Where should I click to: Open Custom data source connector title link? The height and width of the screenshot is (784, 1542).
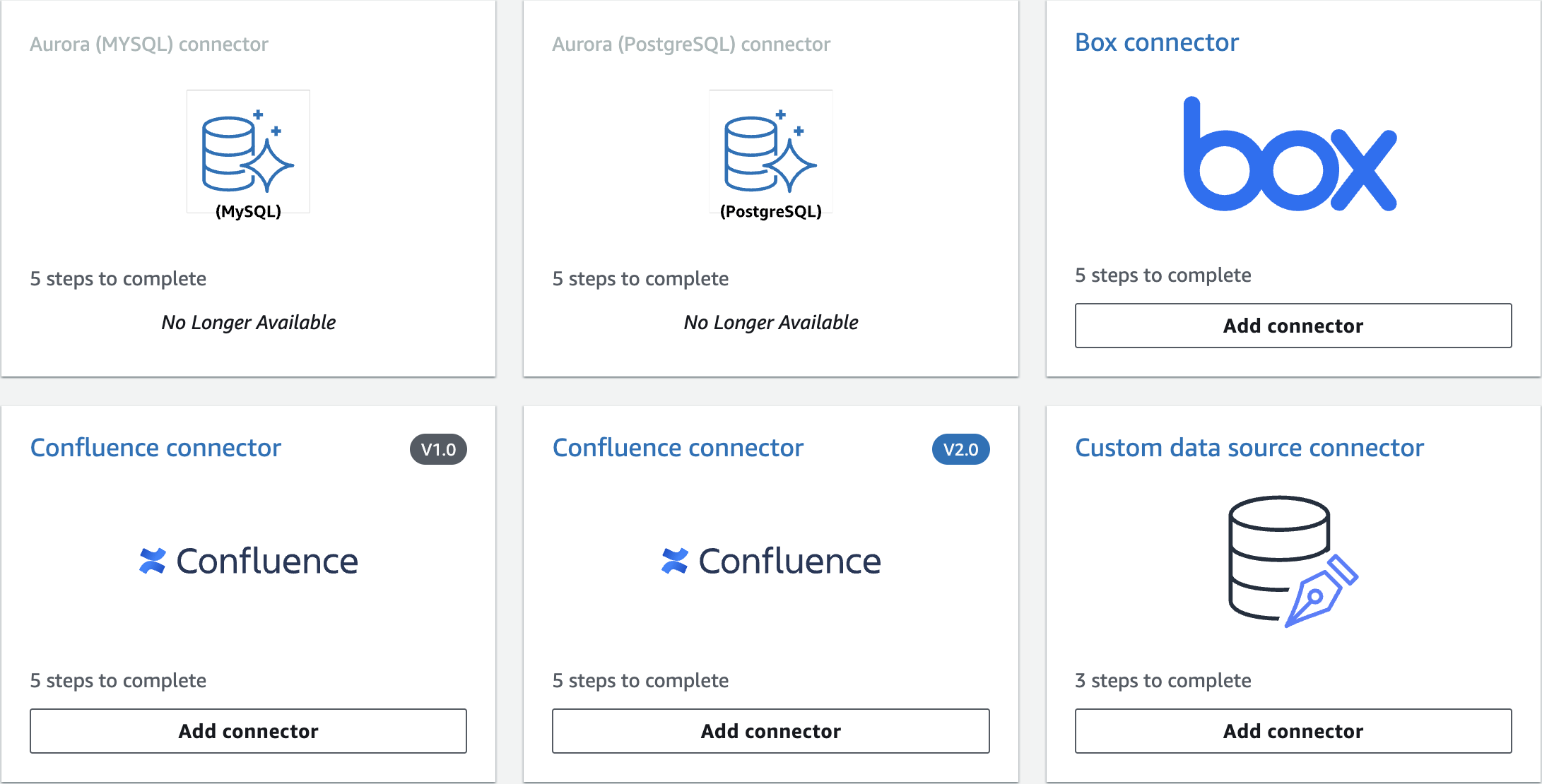point(1249,448)
